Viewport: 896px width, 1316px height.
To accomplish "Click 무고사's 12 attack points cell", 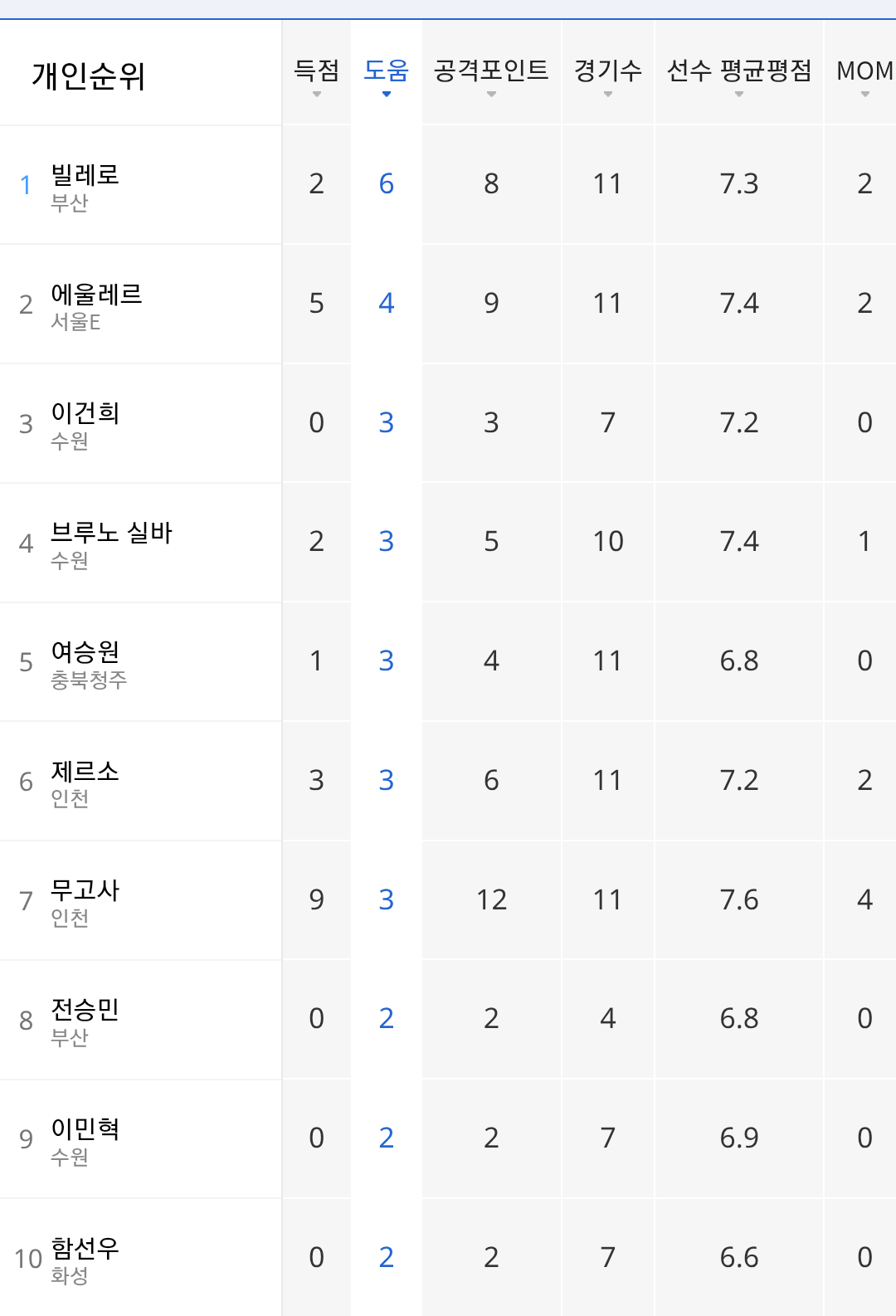I will point(491,900).
